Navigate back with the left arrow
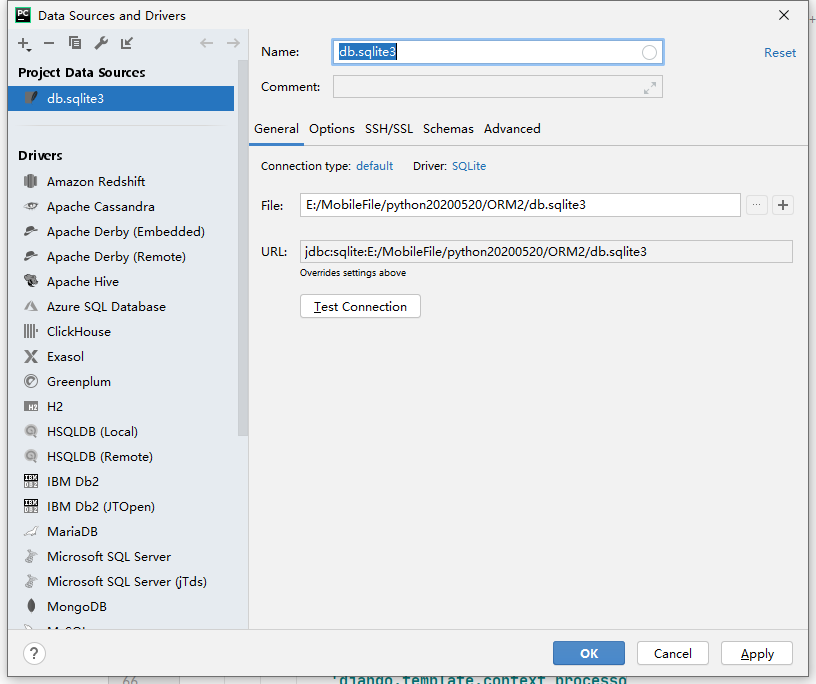 [x=207, y=43]
